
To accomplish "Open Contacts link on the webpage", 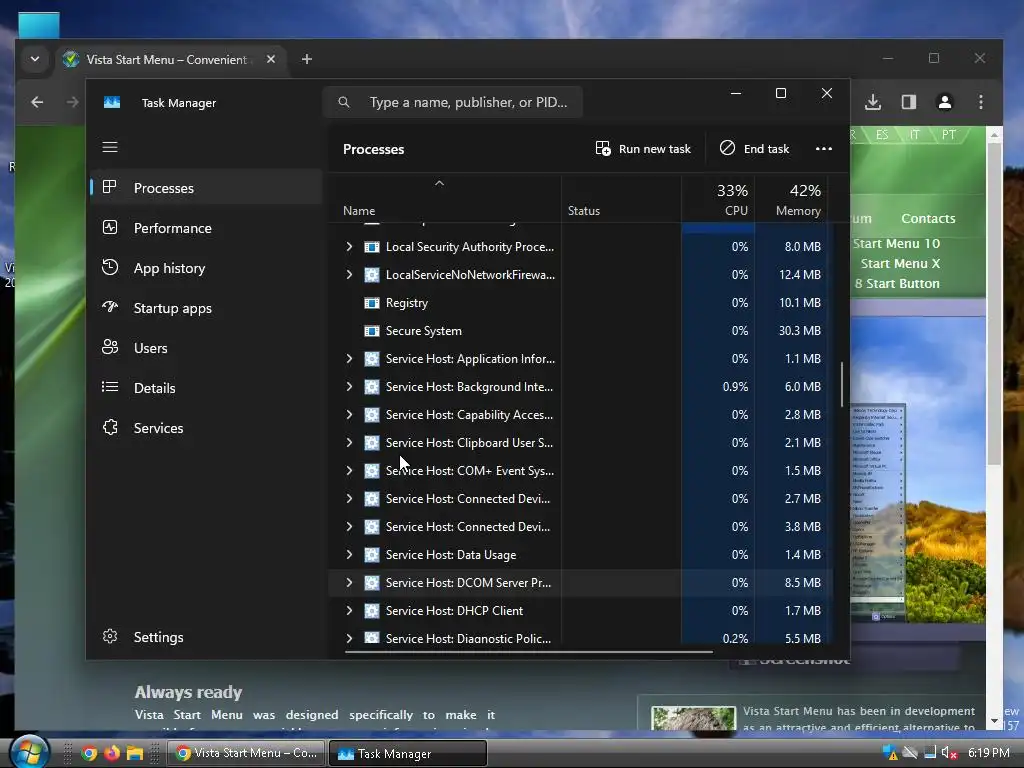I will click(x=928, y=218).
